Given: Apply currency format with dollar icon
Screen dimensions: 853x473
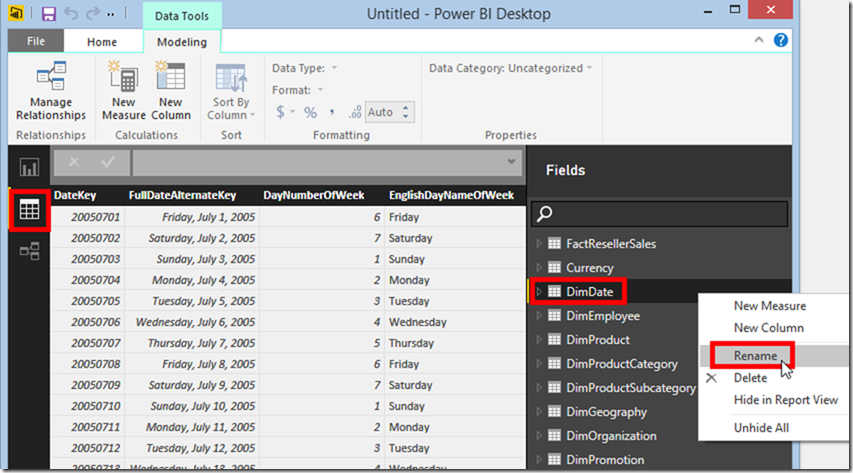Looking at the screenshot, I should (280, 112).
